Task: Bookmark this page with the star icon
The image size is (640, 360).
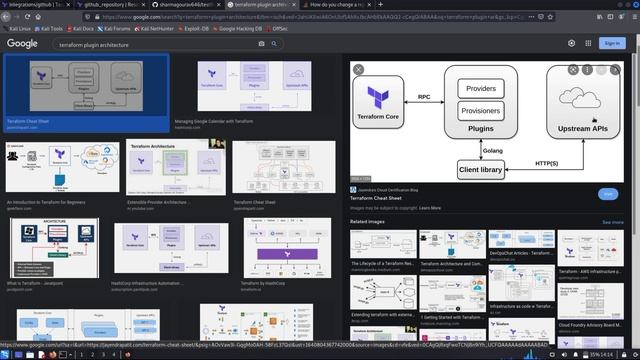Action: click(550, 17)
